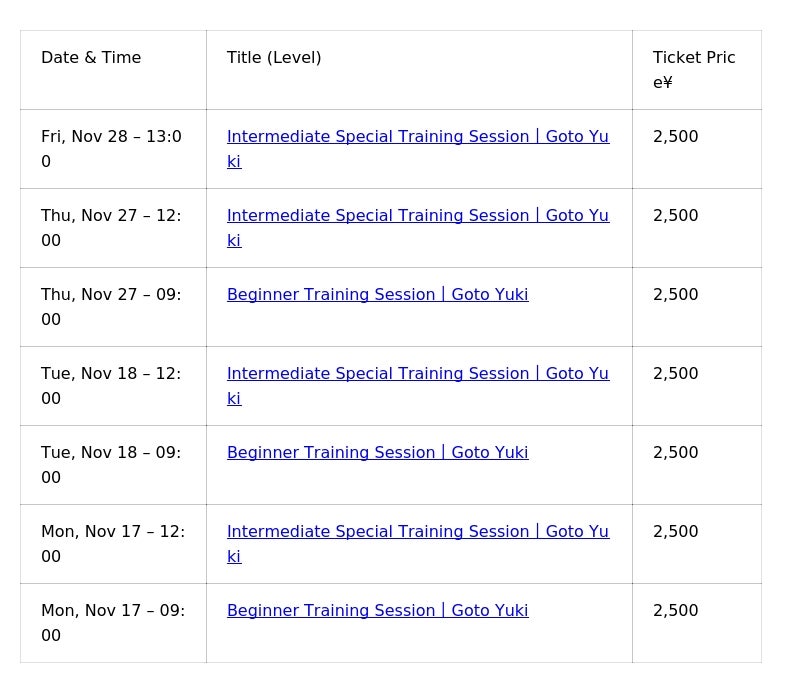Open Thu, Nov 27 Intermediate Special Training link
800x693 pixels.
click(x=417, y=216)
